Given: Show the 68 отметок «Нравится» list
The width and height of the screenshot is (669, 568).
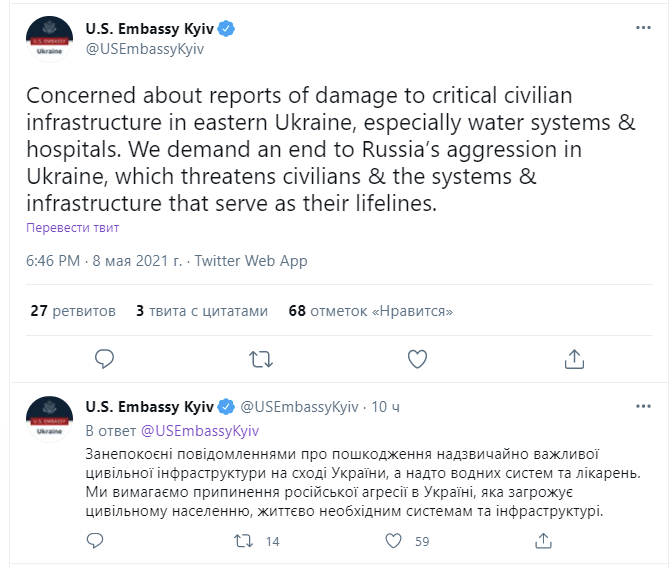Looking at the screenshot, I should coord(370,310).
